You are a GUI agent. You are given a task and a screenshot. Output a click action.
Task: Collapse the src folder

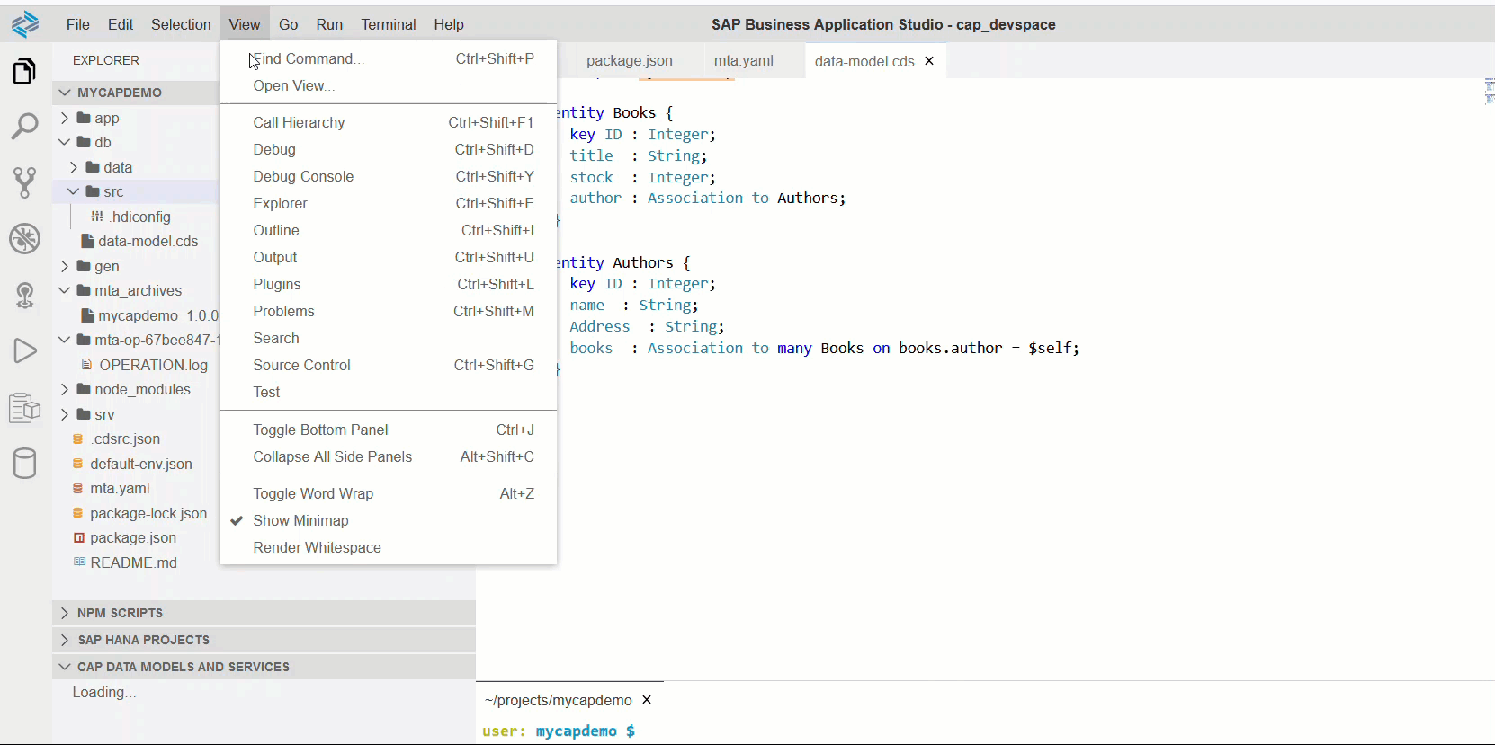(74, 191)
